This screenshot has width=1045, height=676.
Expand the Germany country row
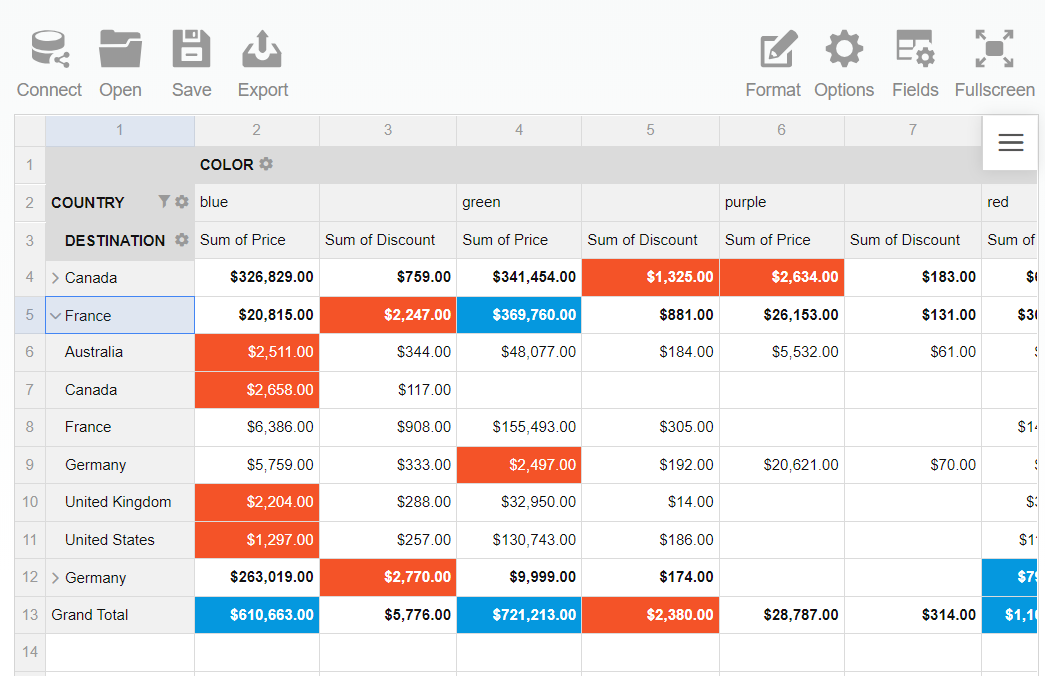click(x=56, y=578)
